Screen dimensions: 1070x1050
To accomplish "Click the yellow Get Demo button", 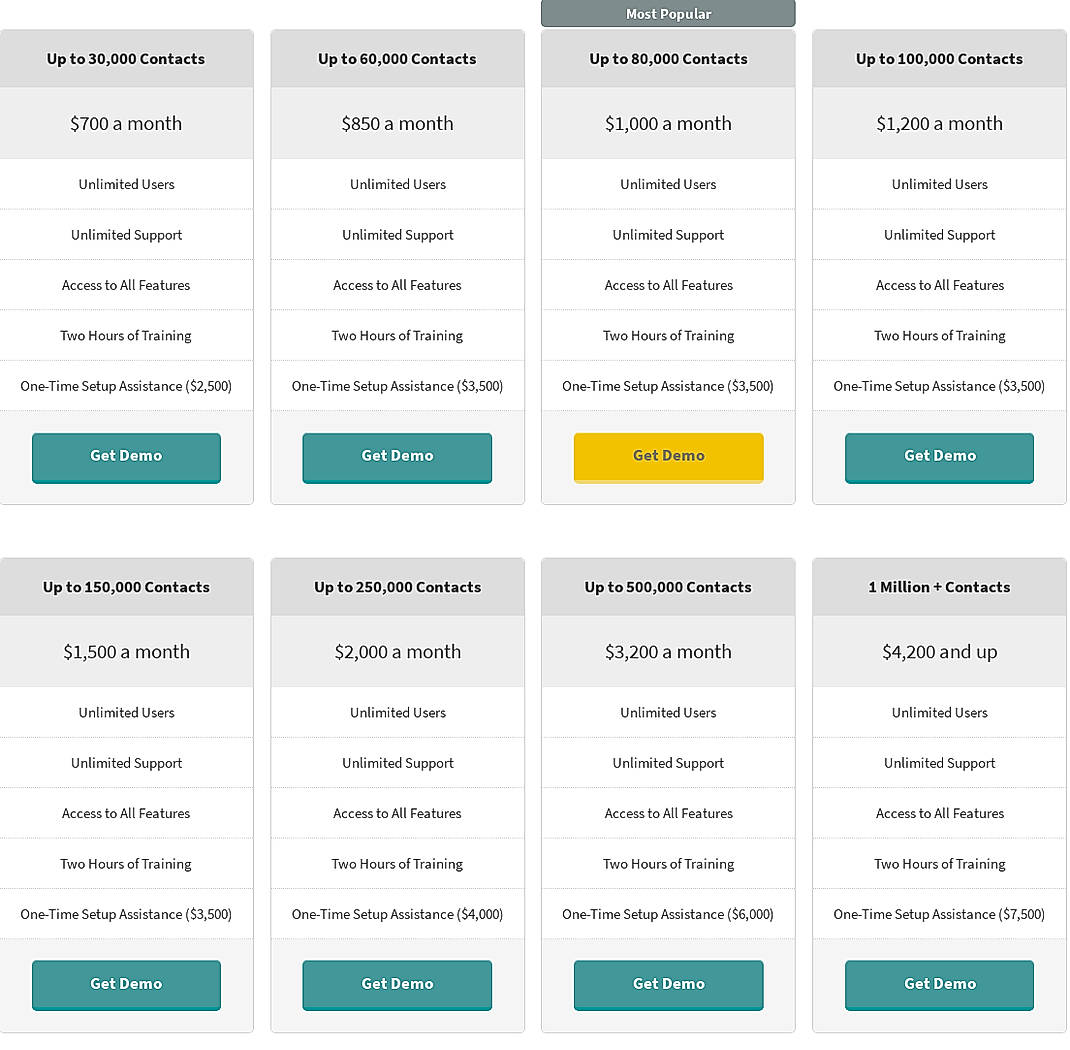I will (x=668, y=456).
